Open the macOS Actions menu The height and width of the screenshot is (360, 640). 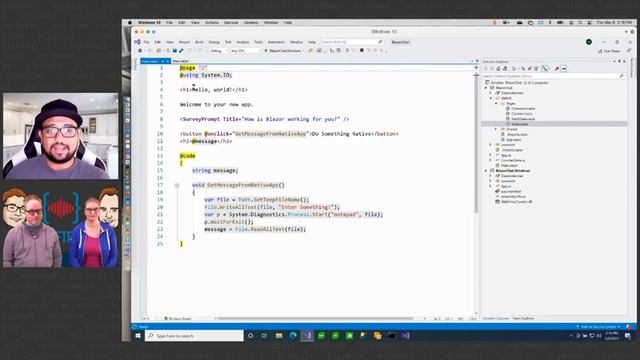coord(211,23)
